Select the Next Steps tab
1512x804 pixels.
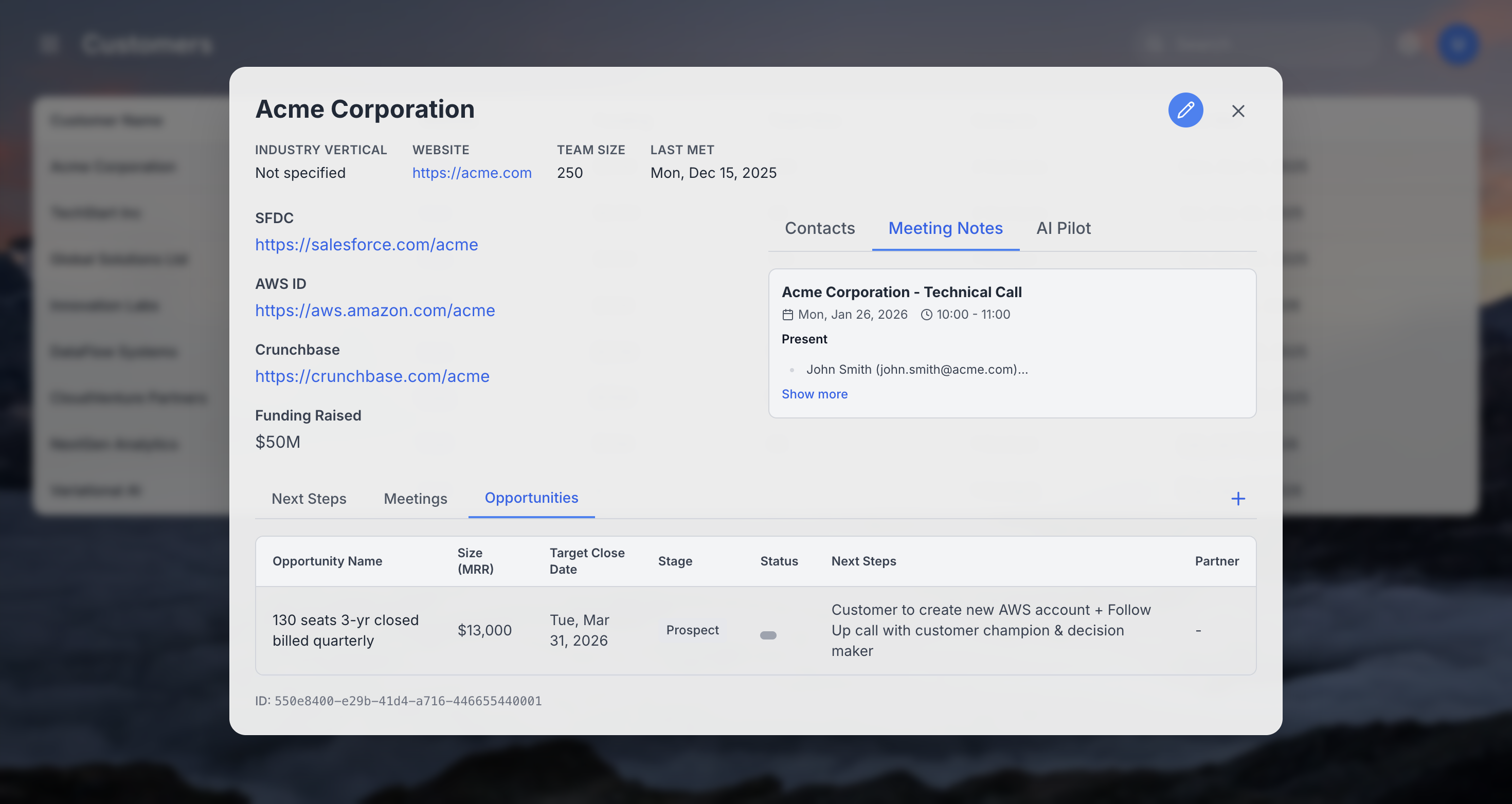[309, 498]
